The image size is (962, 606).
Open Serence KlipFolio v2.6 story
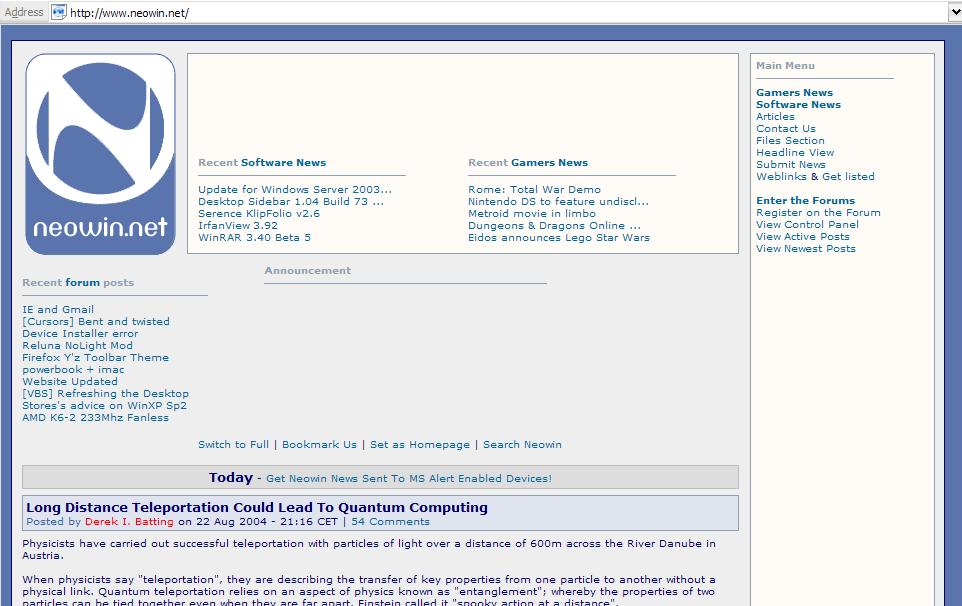pyautogui.click(x=258, y=213)
